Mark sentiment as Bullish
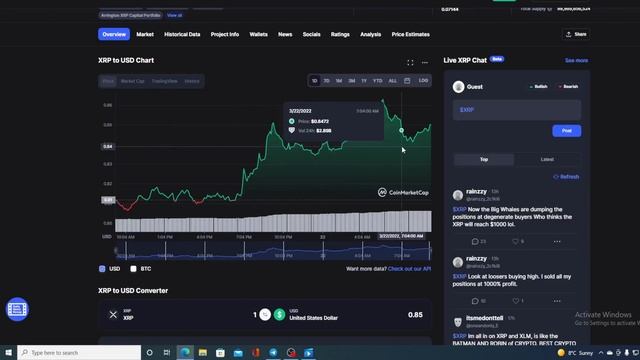 click(x=538, y=87)
